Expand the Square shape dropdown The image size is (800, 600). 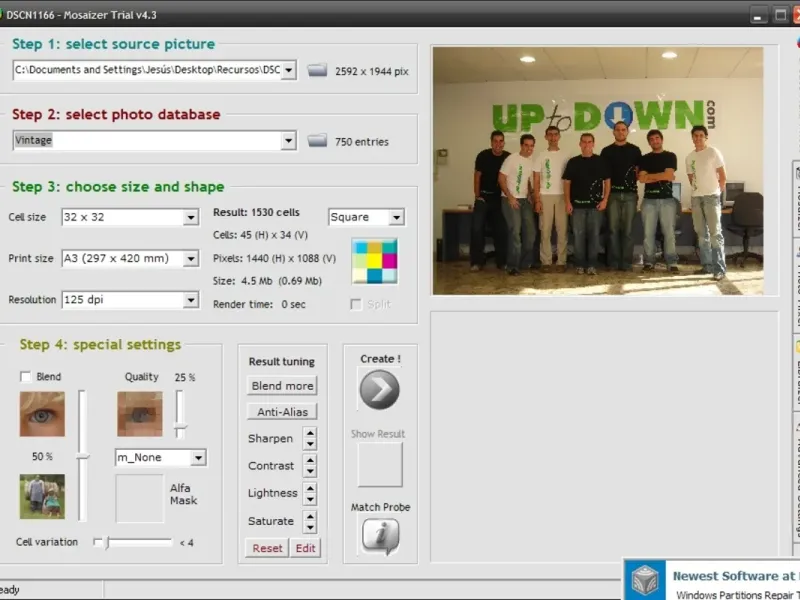pyautogui.click(x=396, y=217)
